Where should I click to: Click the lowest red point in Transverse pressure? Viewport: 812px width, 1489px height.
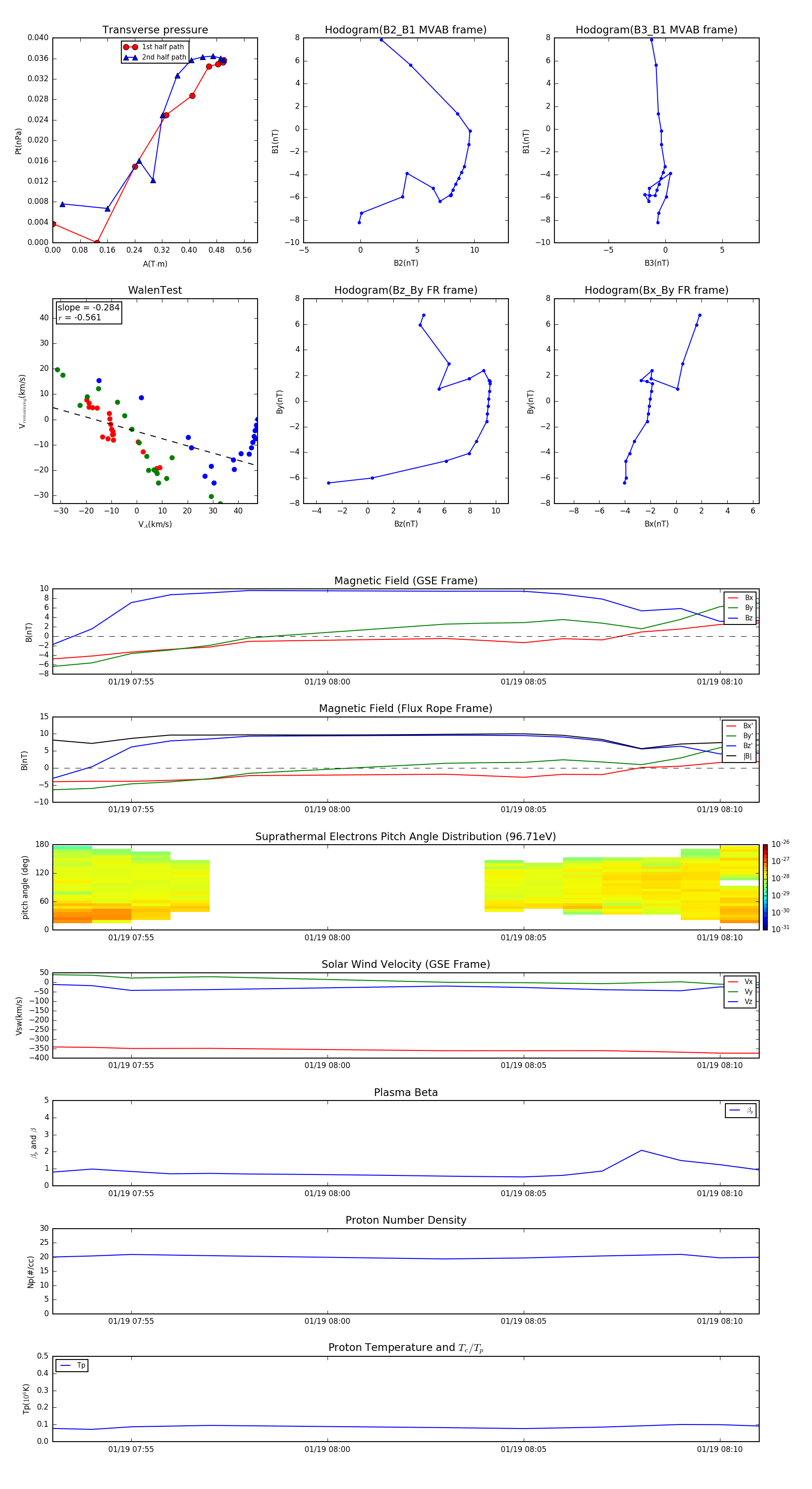point(97,242)
